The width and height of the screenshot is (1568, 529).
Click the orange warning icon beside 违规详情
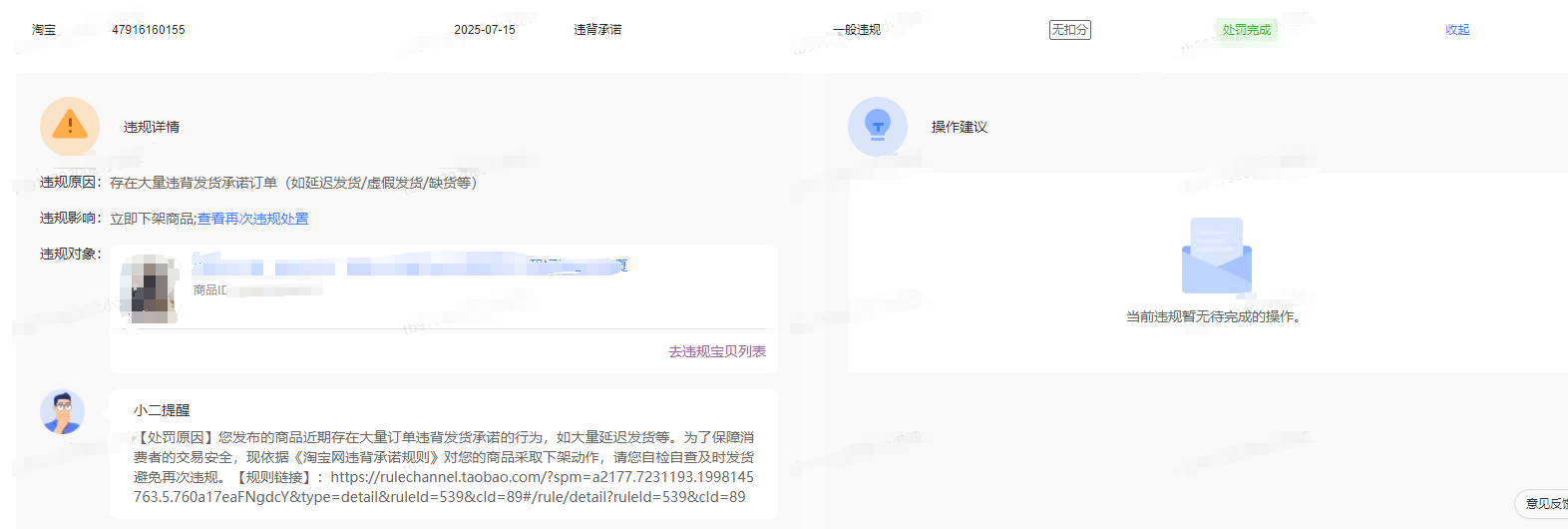[70, 126]
